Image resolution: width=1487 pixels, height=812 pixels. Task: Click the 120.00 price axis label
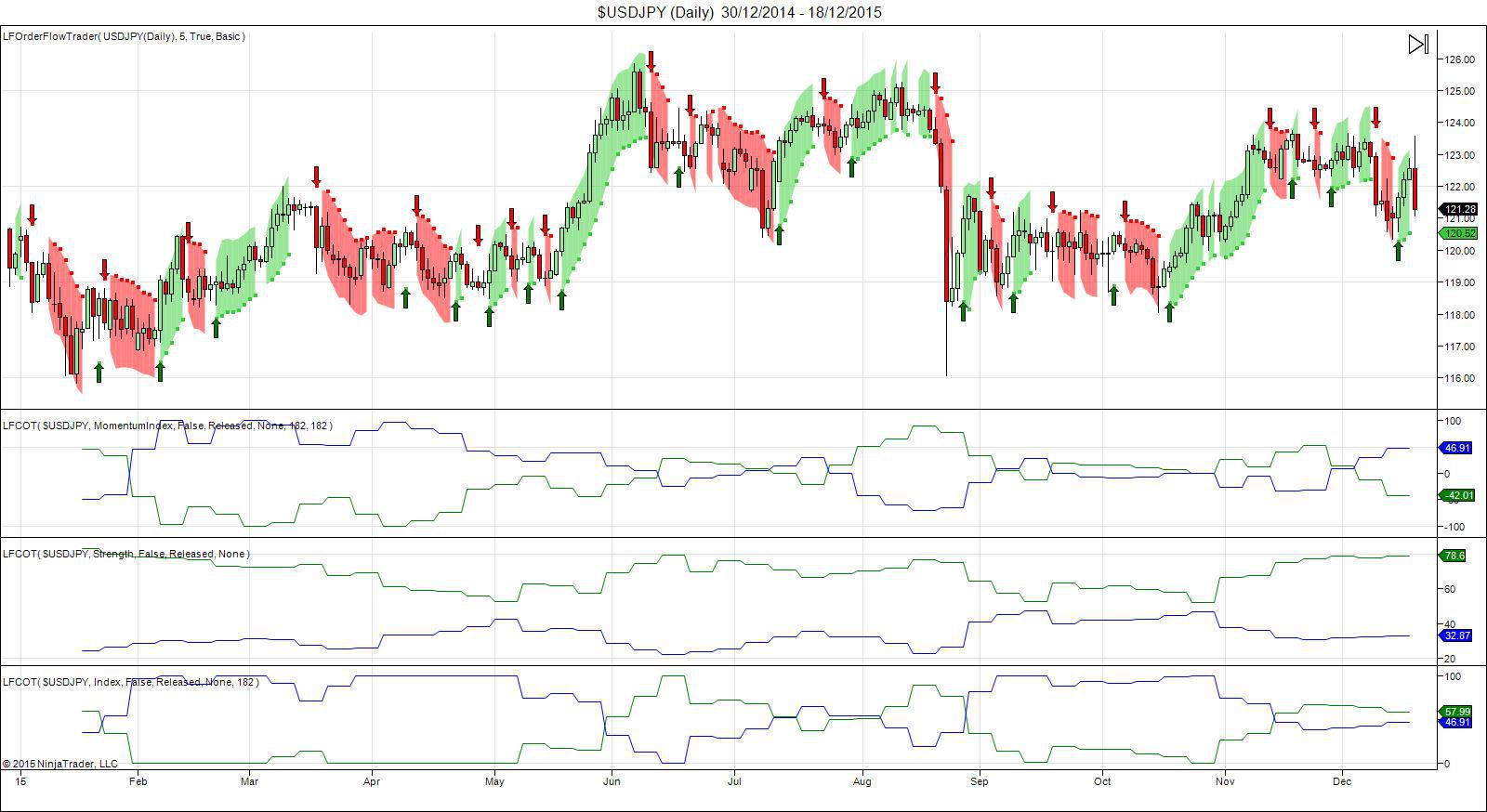pyautogui.click(x=1460, y=251)
